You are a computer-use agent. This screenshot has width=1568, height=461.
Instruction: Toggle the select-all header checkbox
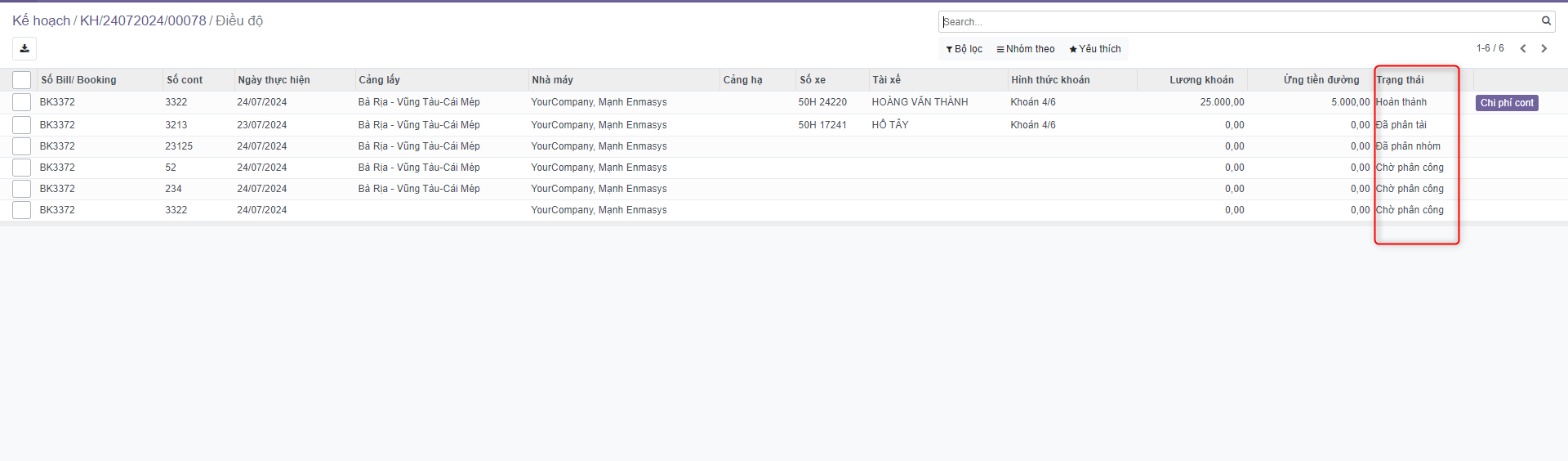click(22, 80)
